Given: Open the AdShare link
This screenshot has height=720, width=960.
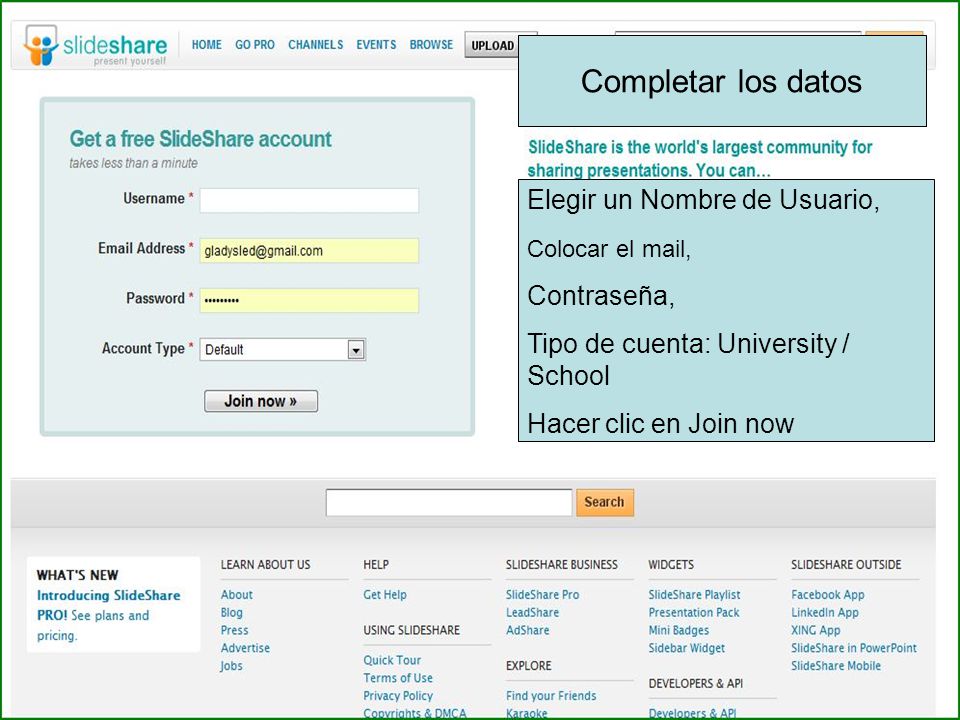Looking at the screenshot, I should point(527,630).
